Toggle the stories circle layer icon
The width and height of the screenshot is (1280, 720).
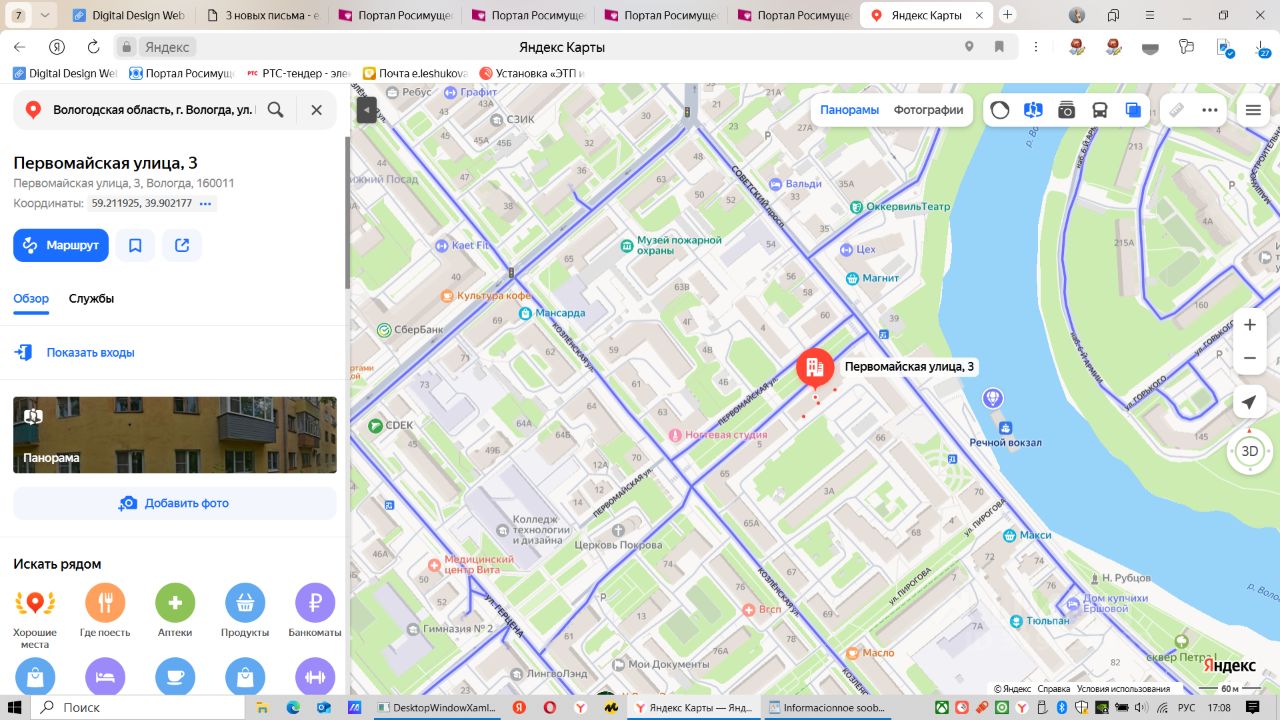1000,110
